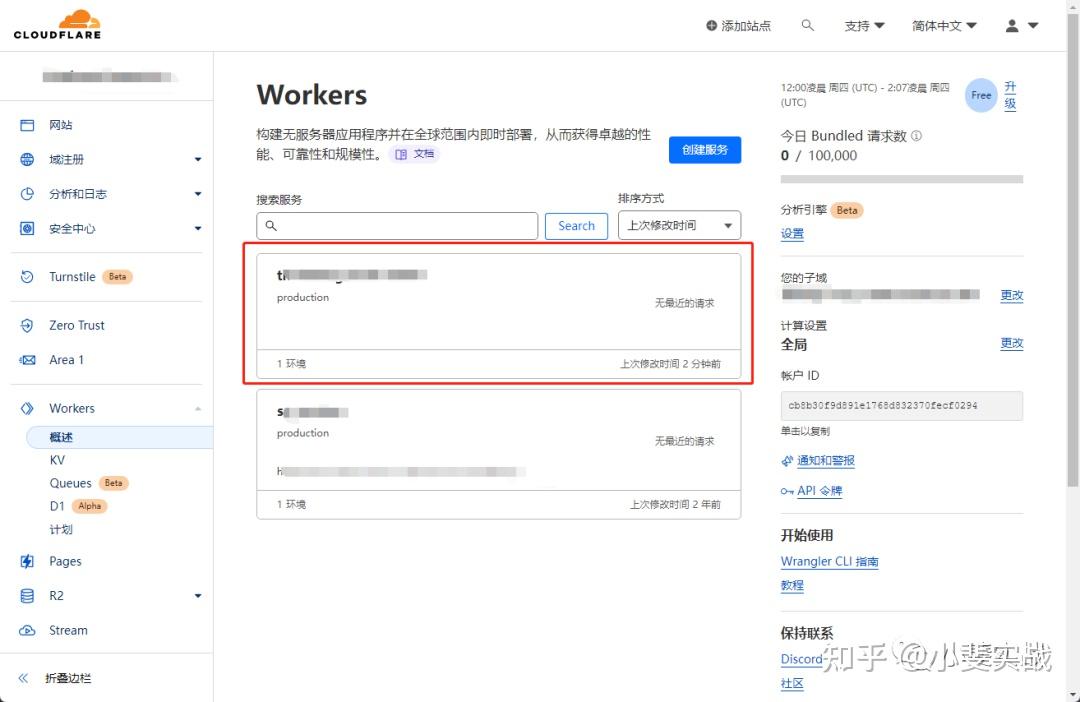Open Queues under Workers
Image resolution: width=1080 pixels, height=702 pixels.
click(x=70, y=483)
